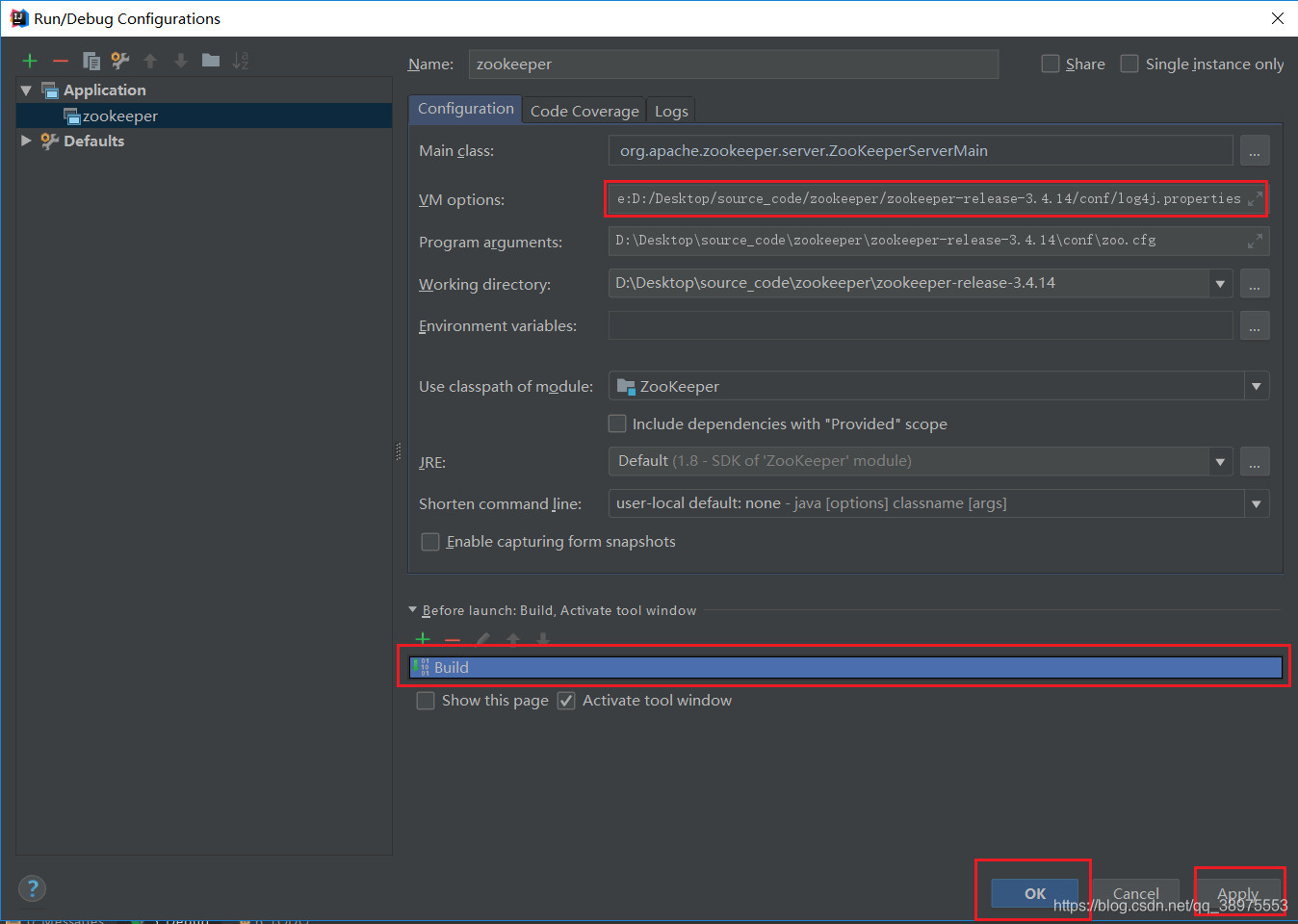Switch to the Configuration tab
This screenshot has width=1298, height=924.
point(466,109)
